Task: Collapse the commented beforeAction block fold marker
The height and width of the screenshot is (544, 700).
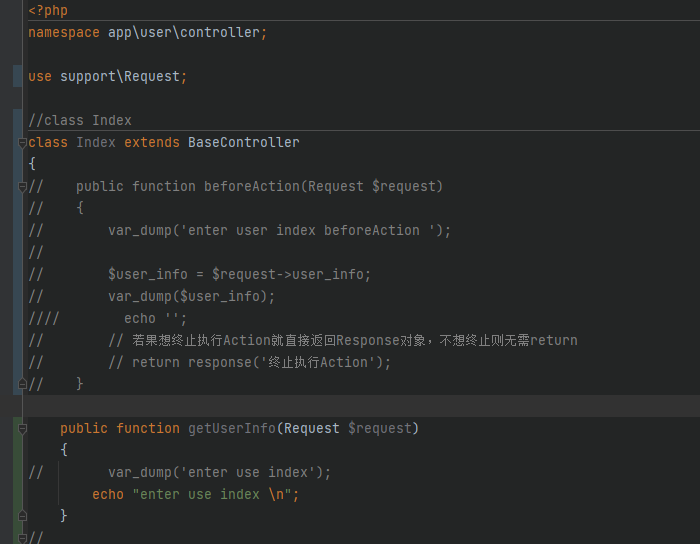Action: pos(22,187)
